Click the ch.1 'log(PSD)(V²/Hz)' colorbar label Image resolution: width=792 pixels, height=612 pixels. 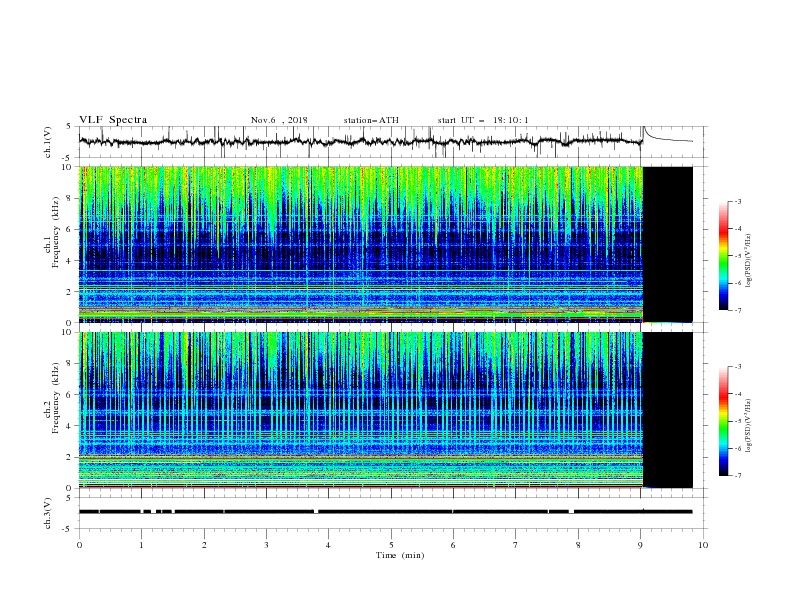click(749, 261)
